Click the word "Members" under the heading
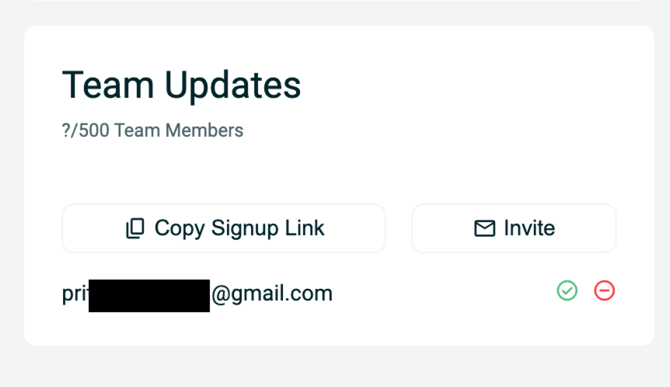This screenshot has height=387, width=670. click(x=204, y=130)
